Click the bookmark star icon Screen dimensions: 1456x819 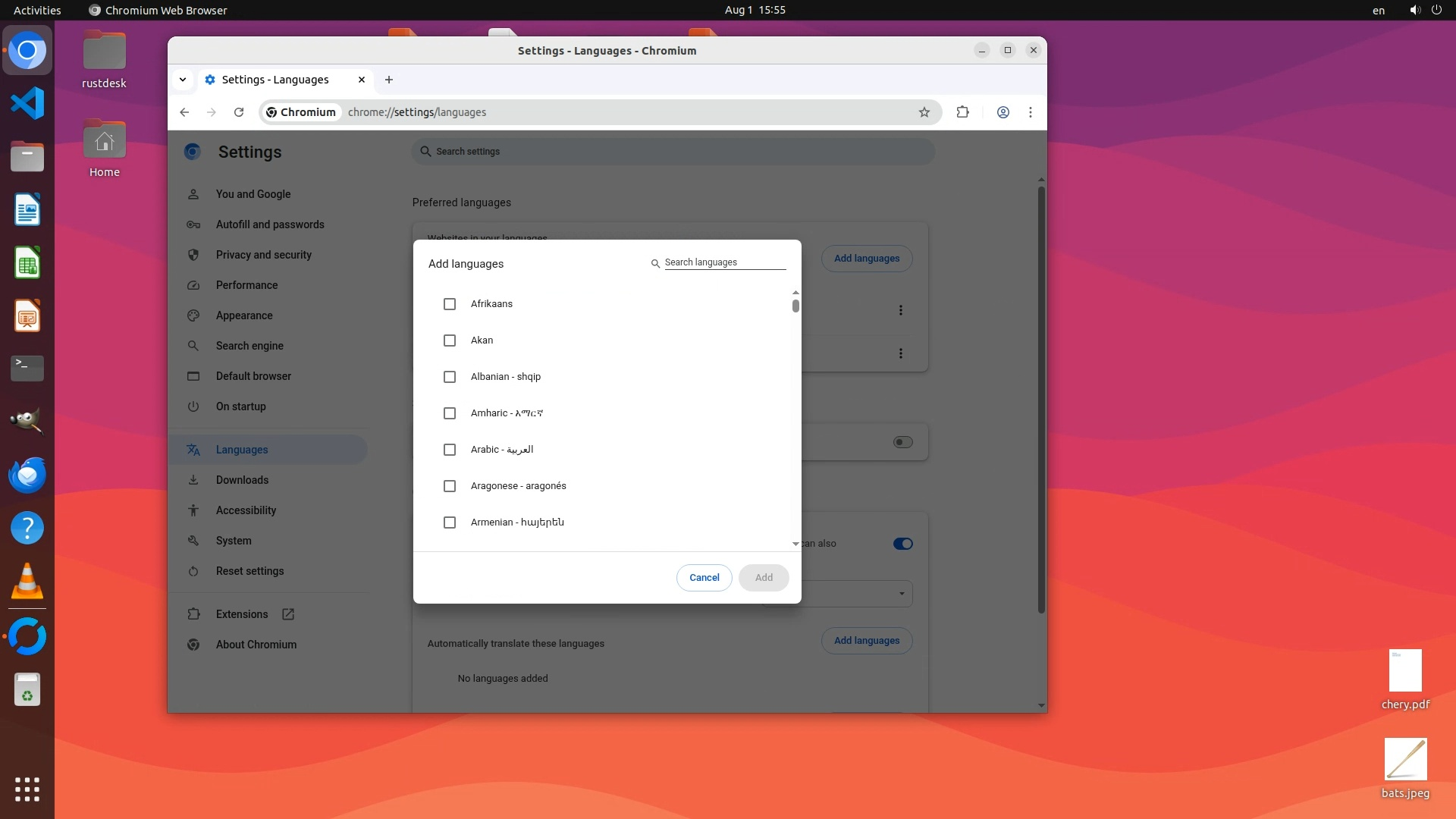click(924, 112)
